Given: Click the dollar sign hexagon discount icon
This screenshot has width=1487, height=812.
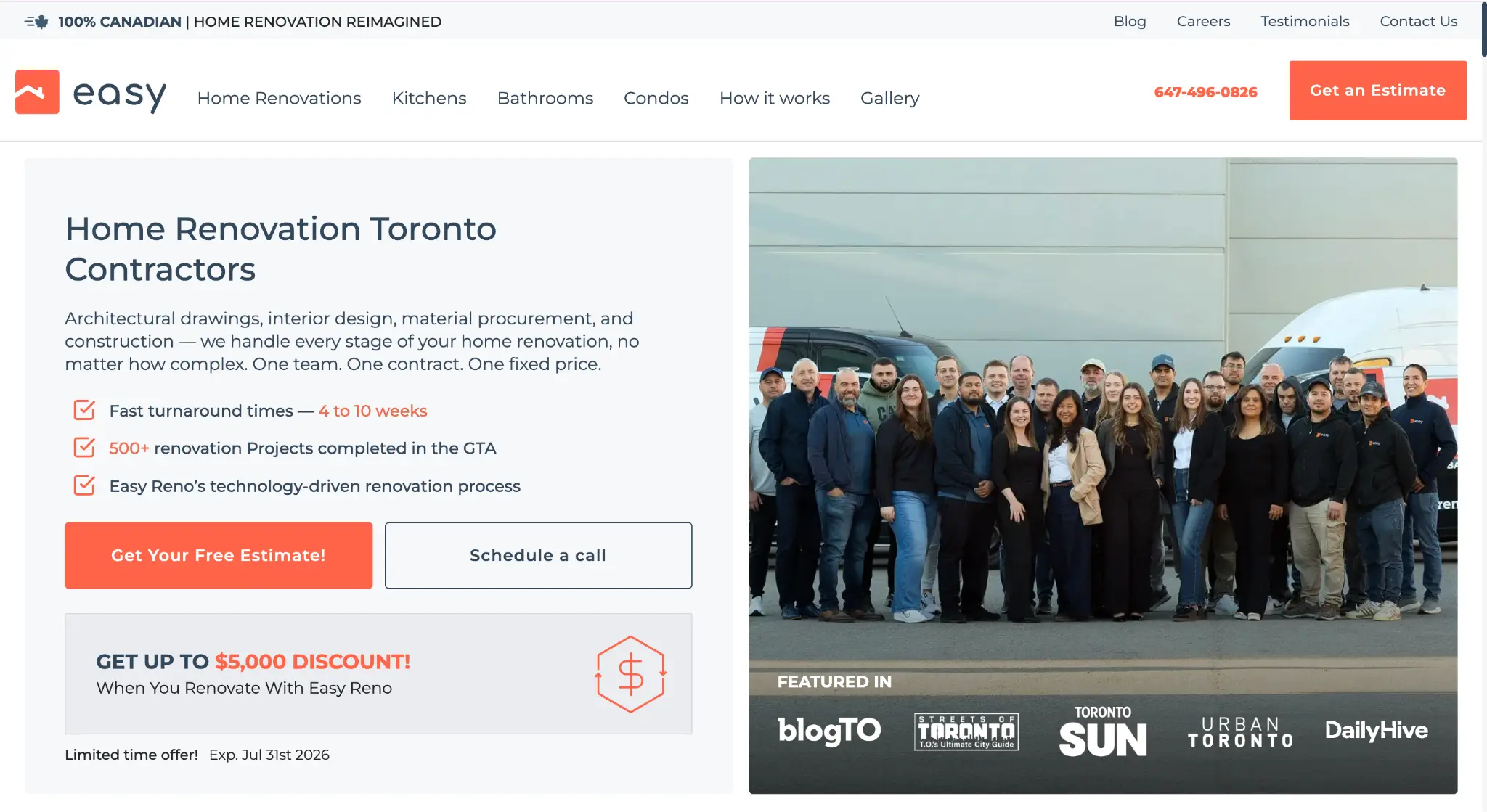Looking at the screenshot, I should coord(630,674).
